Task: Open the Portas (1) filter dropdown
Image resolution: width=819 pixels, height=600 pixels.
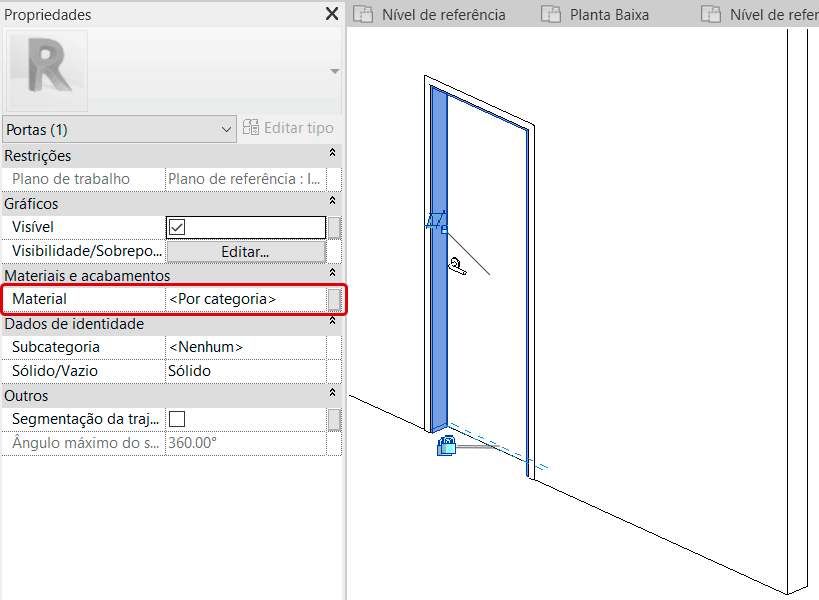Action: pyautogui.click(x=119, y=129)
